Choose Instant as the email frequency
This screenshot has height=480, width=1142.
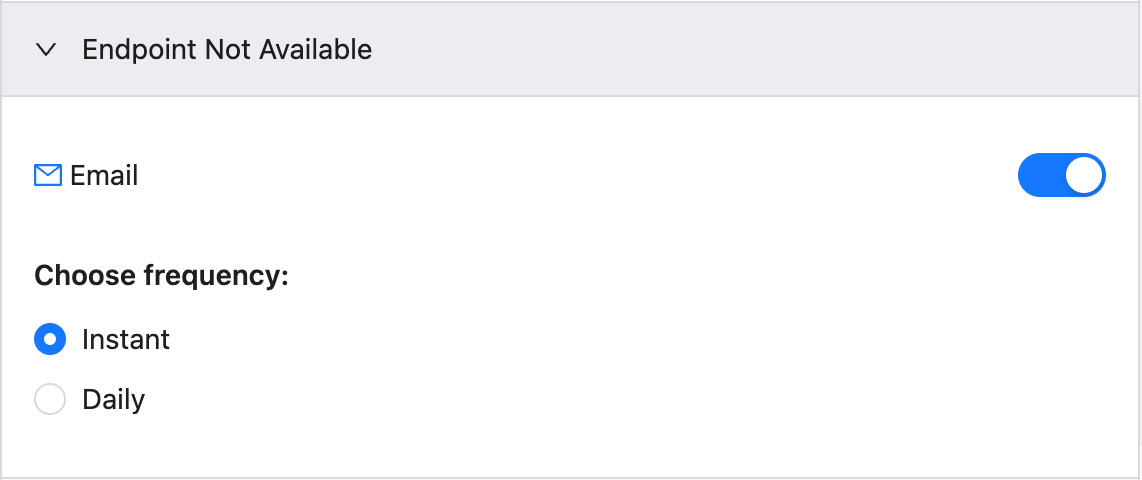pyautogui.click(x=50, y=339)
